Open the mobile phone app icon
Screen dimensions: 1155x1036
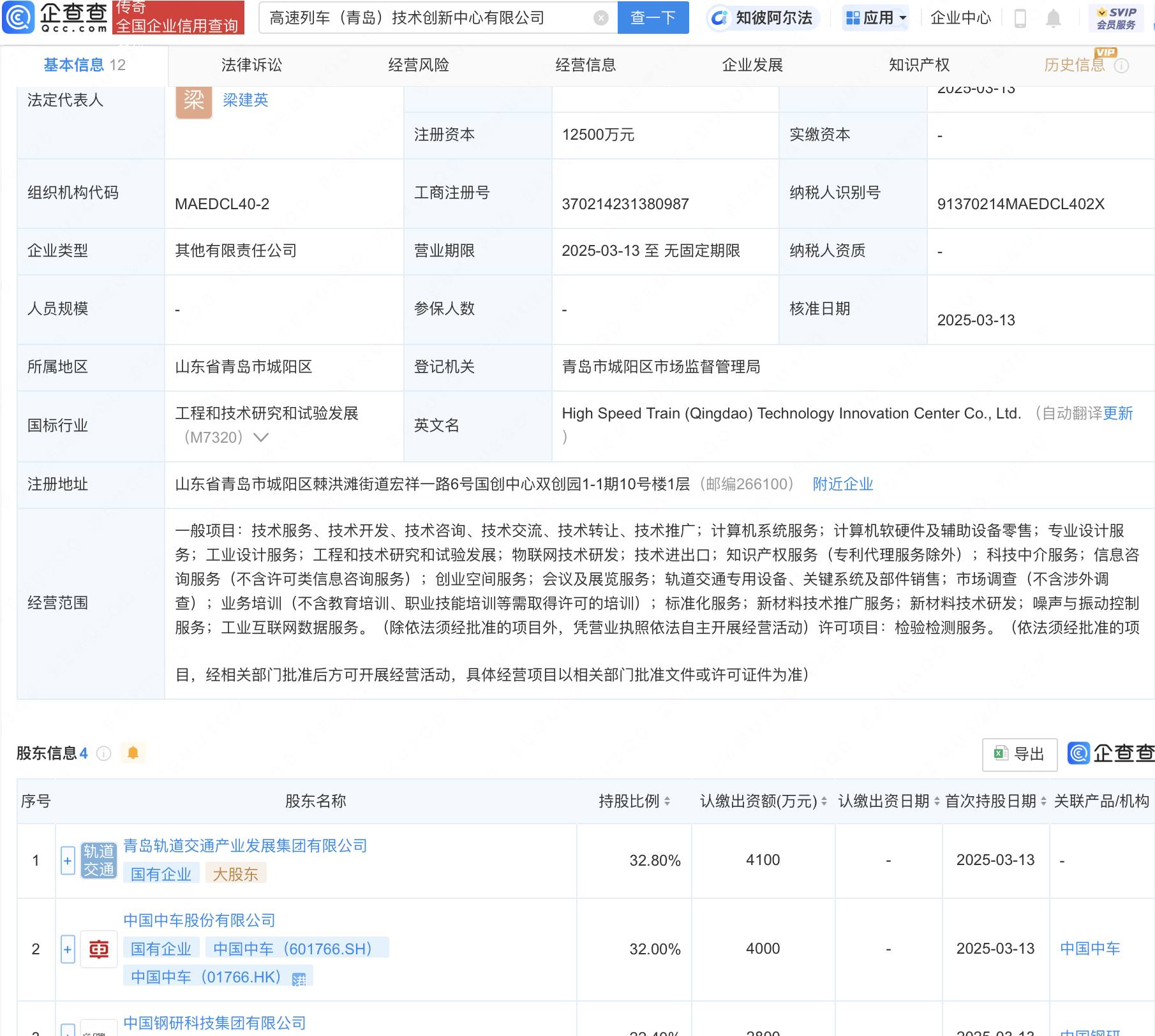pyautogui.click(x=1020, y=18)
